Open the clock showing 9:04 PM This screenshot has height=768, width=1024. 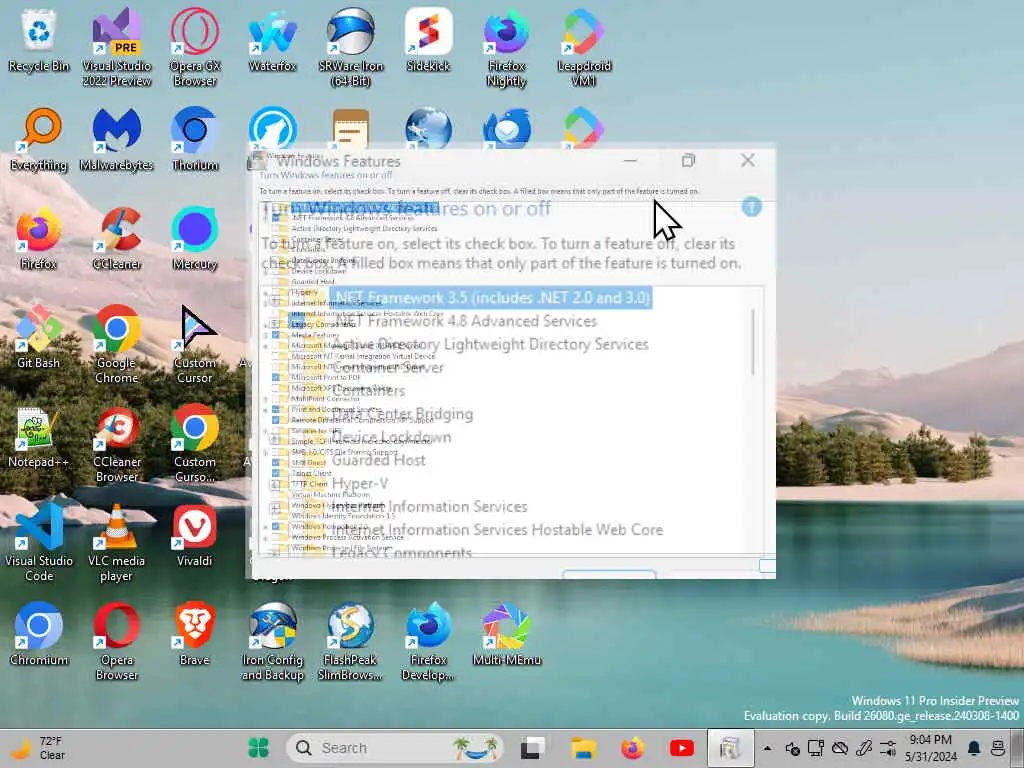point(931,748)
